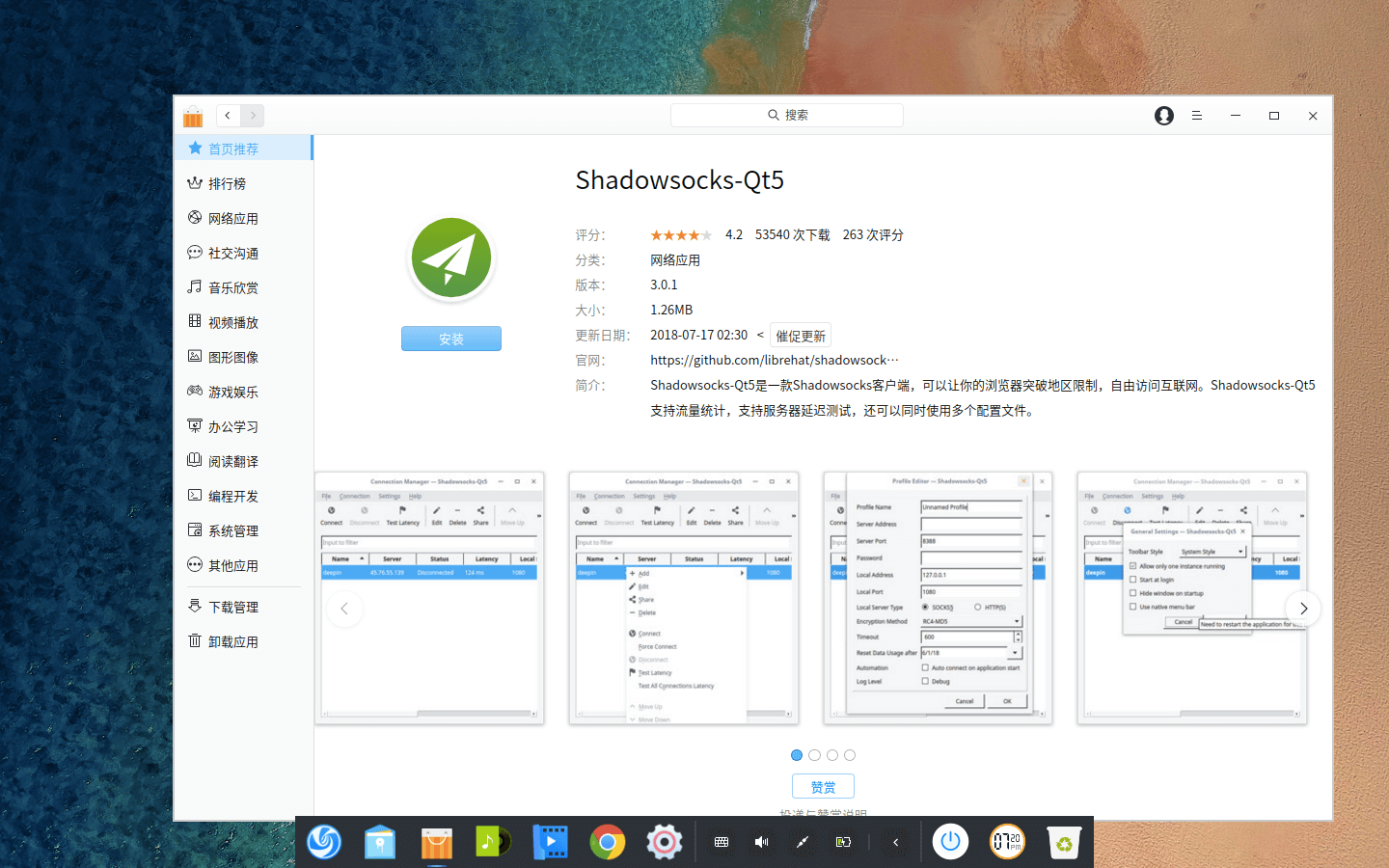
Task: Show next screenshots with right arrow
Action: point(1303,609)
